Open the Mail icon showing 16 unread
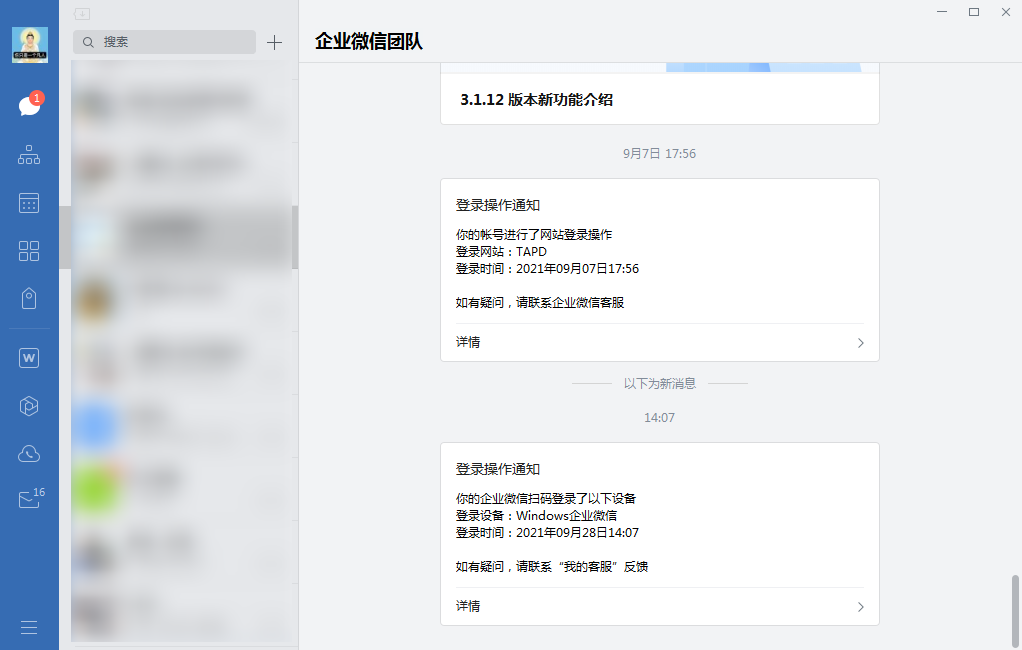The height and width of the screenshot is (650, 1022). 29,501
